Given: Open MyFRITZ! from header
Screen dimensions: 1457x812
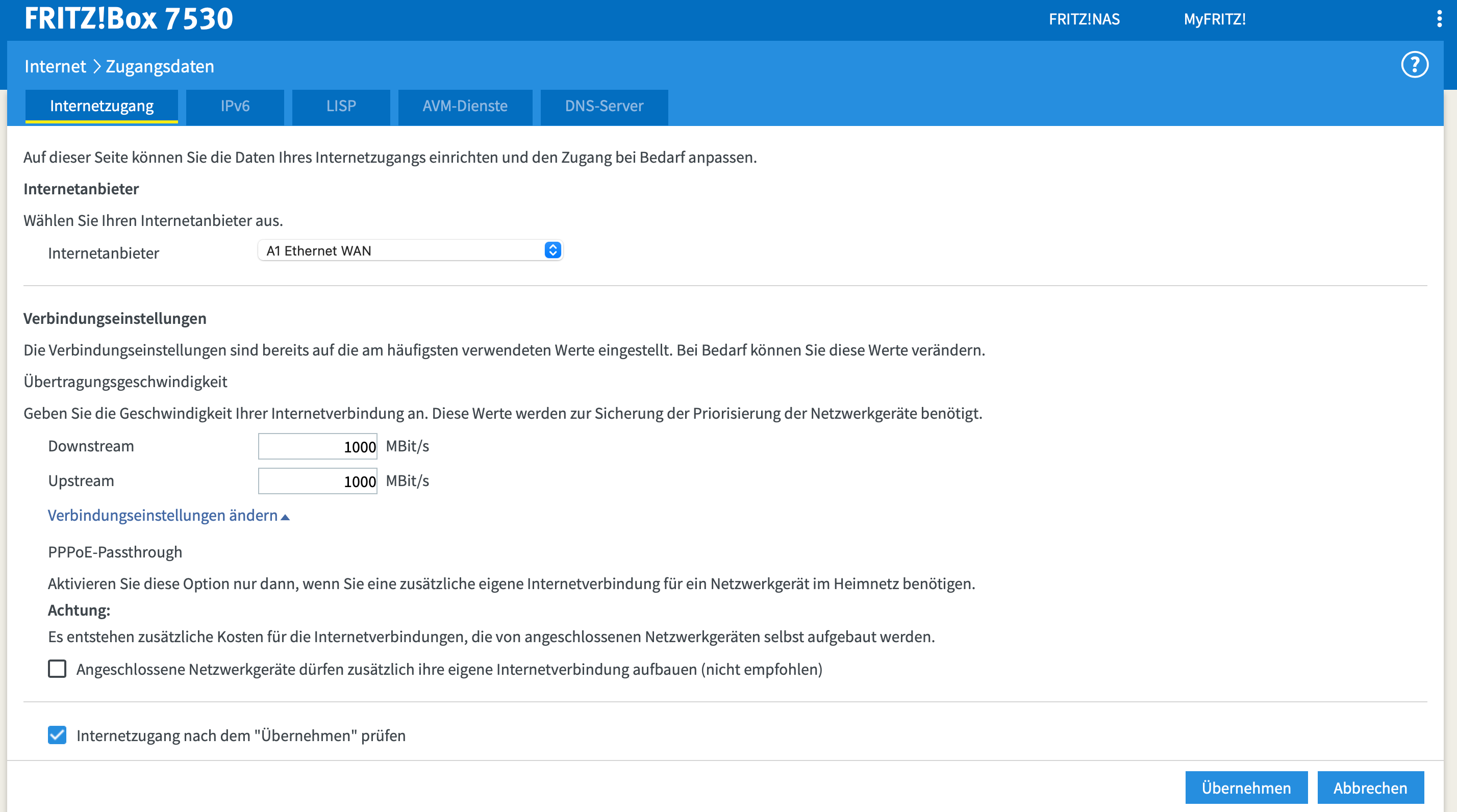Looking at the screenshot, I should click(1214, 19).
